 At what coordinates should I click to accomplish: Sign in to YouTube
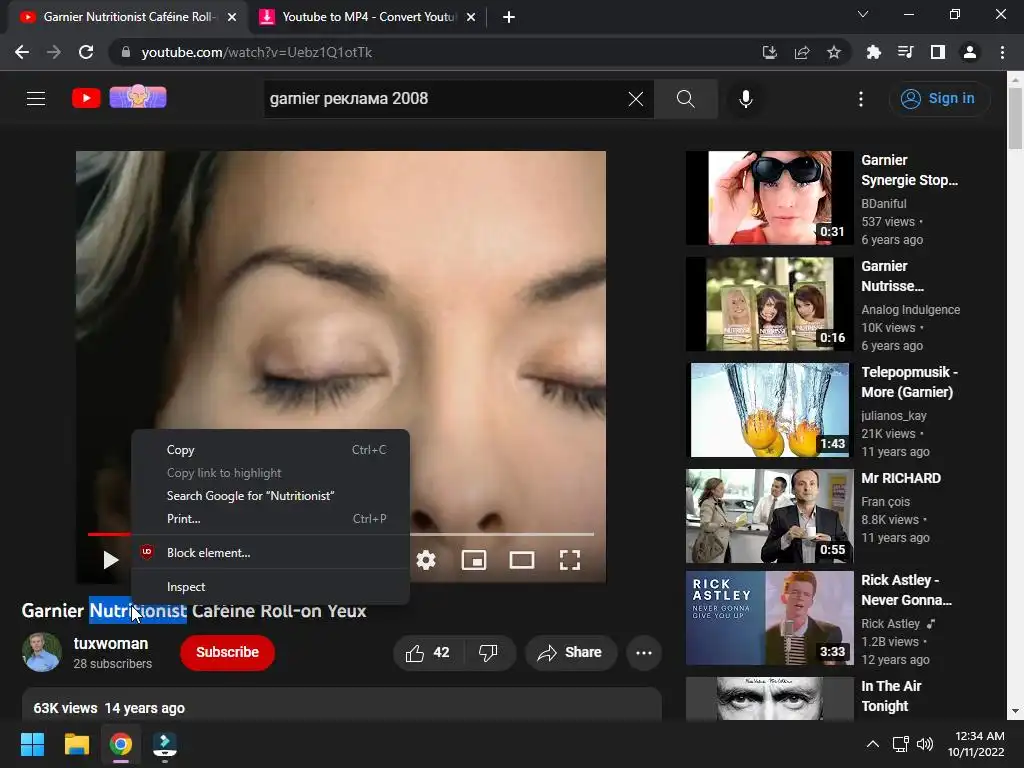pyautogui.click(x=938, y=99)
